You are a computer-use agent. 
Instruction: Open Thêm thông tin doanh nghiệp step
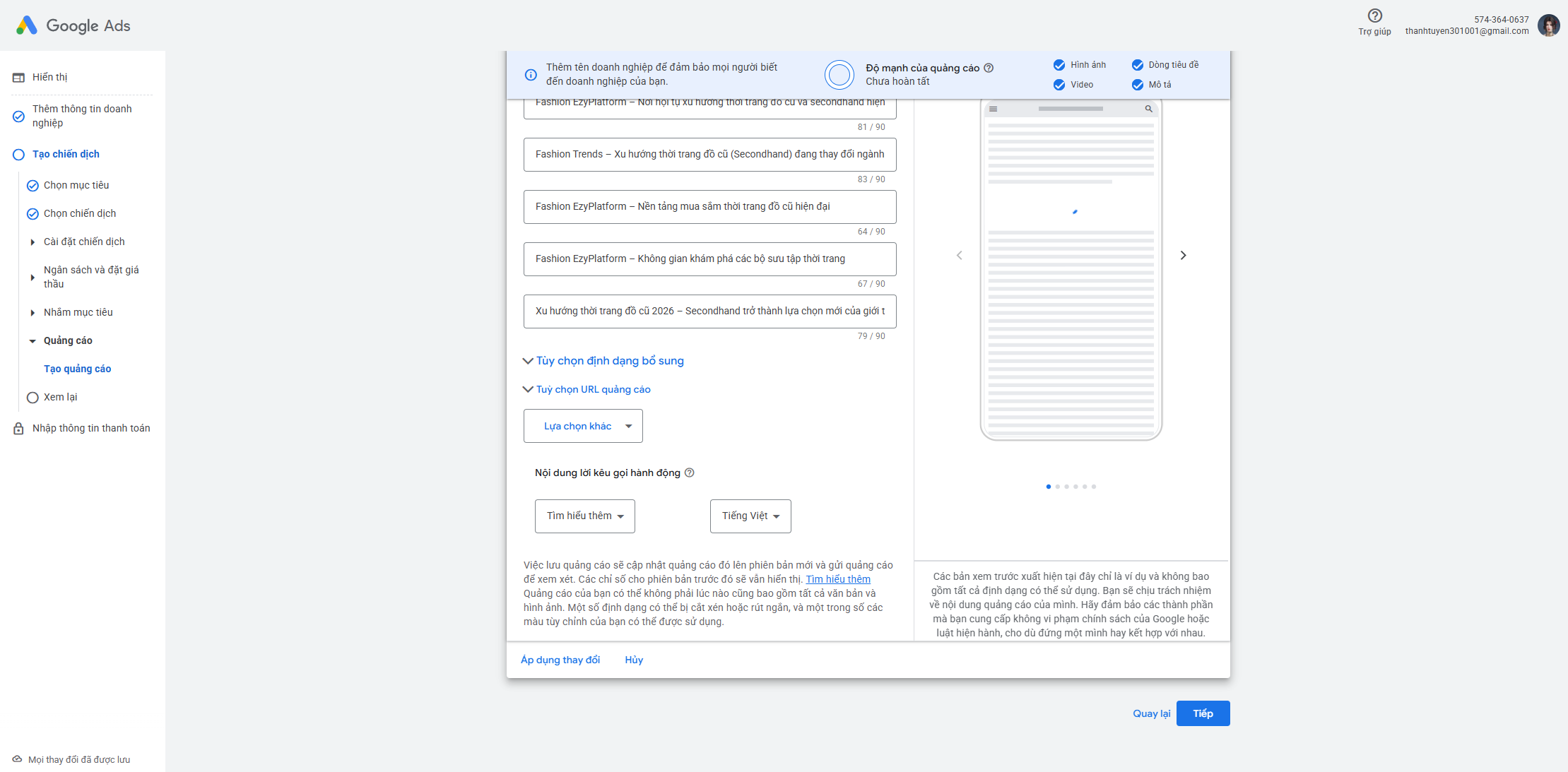(x=82, y=116)
